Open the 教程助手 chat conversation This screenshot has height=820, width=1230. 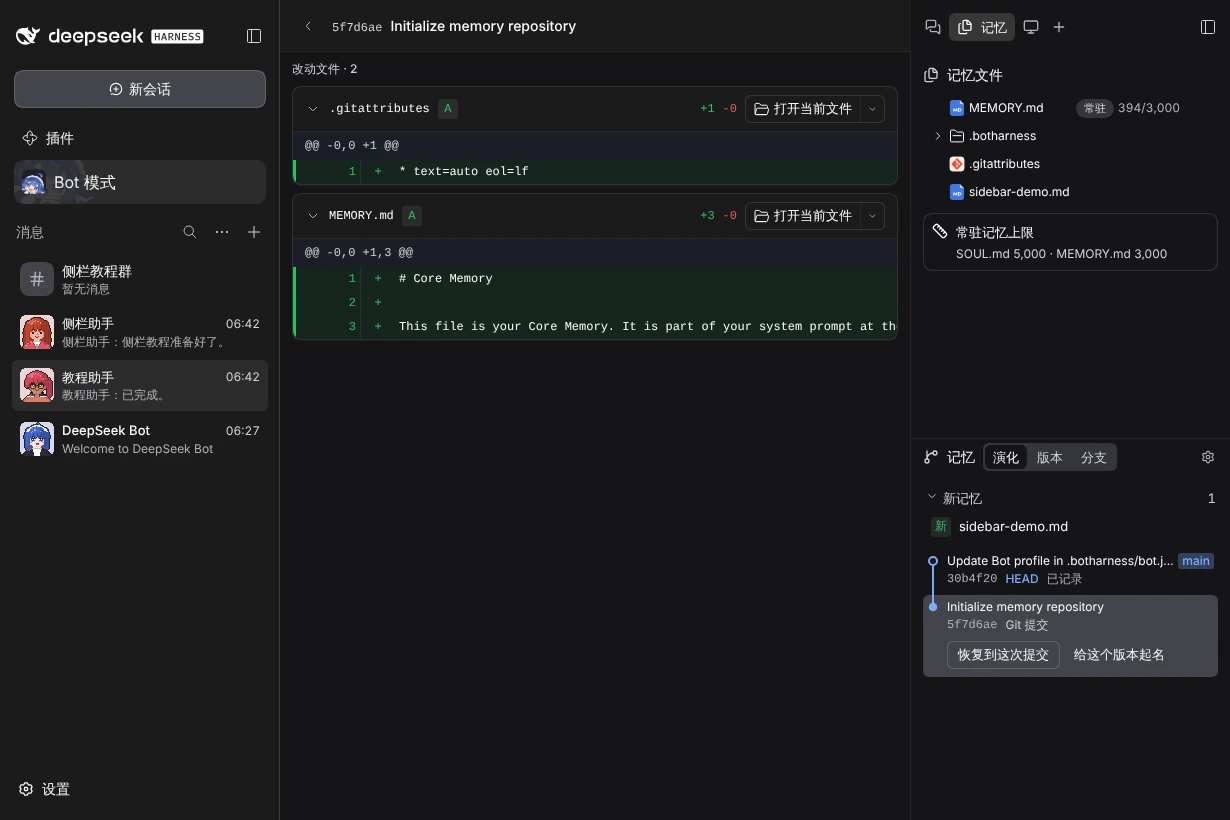[x=140, y=385]
